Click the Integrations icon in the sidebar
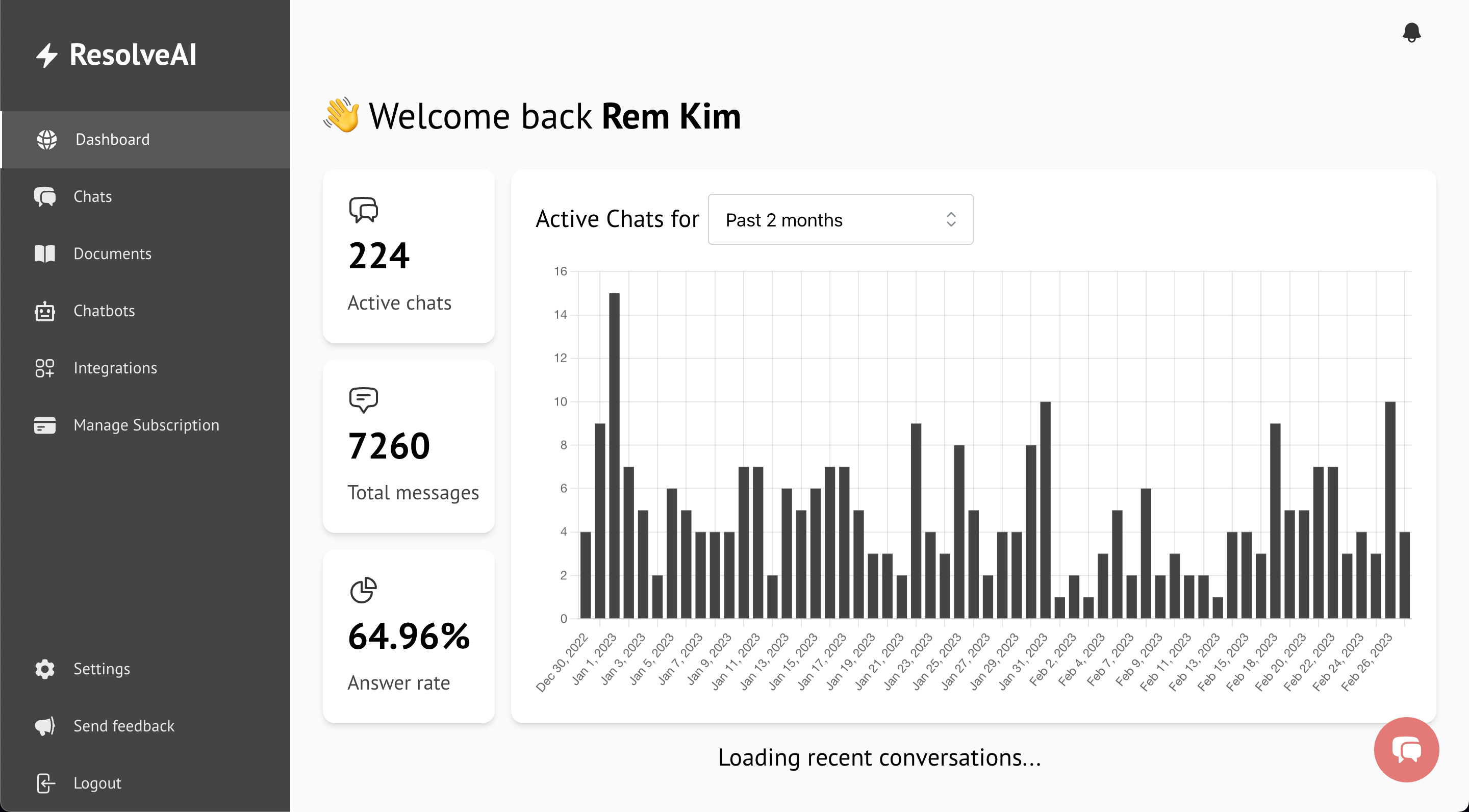Viewport: 1469px width, 812px height. [x=45, y=368]
